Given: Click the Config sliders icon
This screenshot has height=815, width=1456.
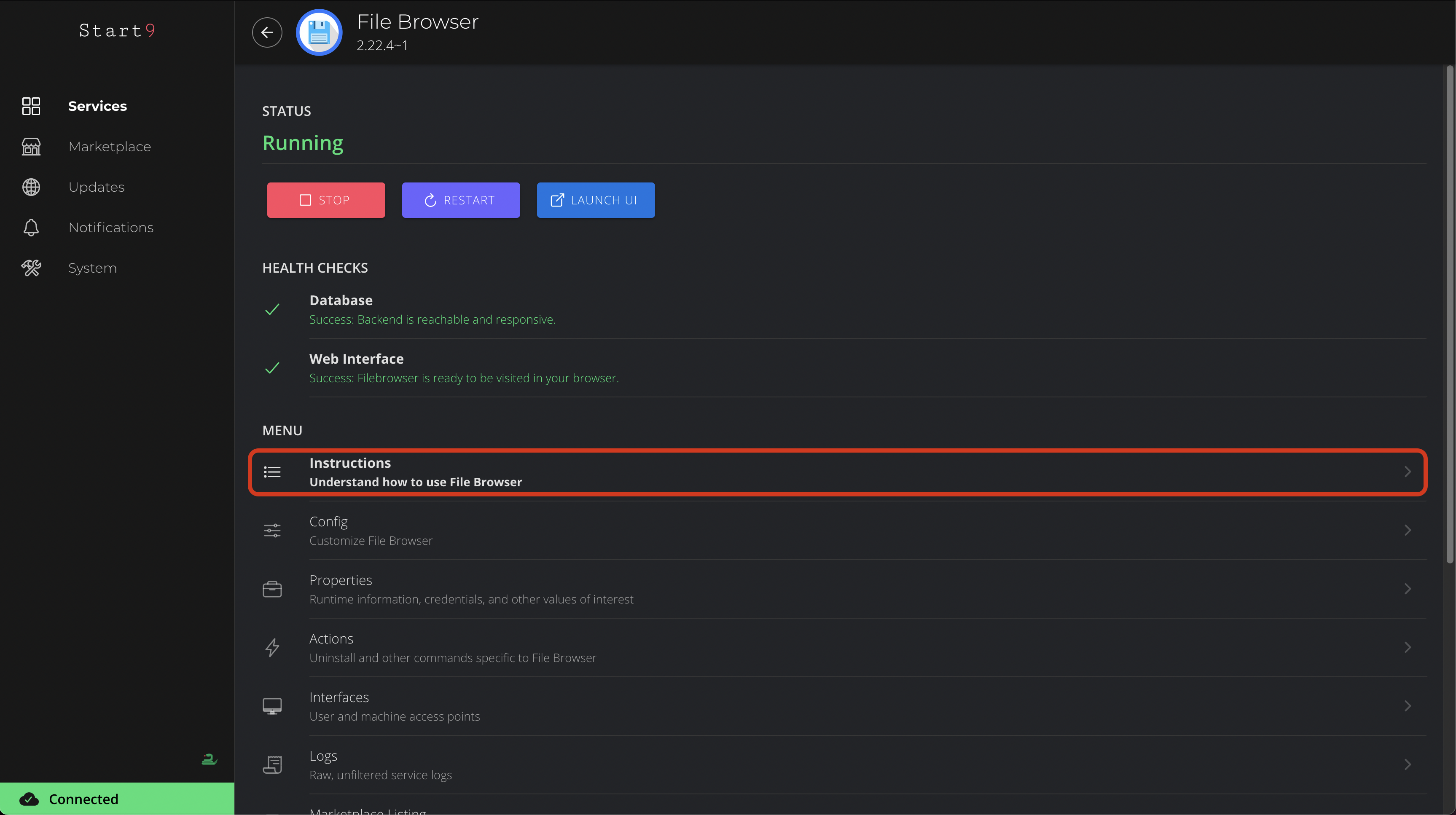Looking at the screenshot, I should 272,530.
